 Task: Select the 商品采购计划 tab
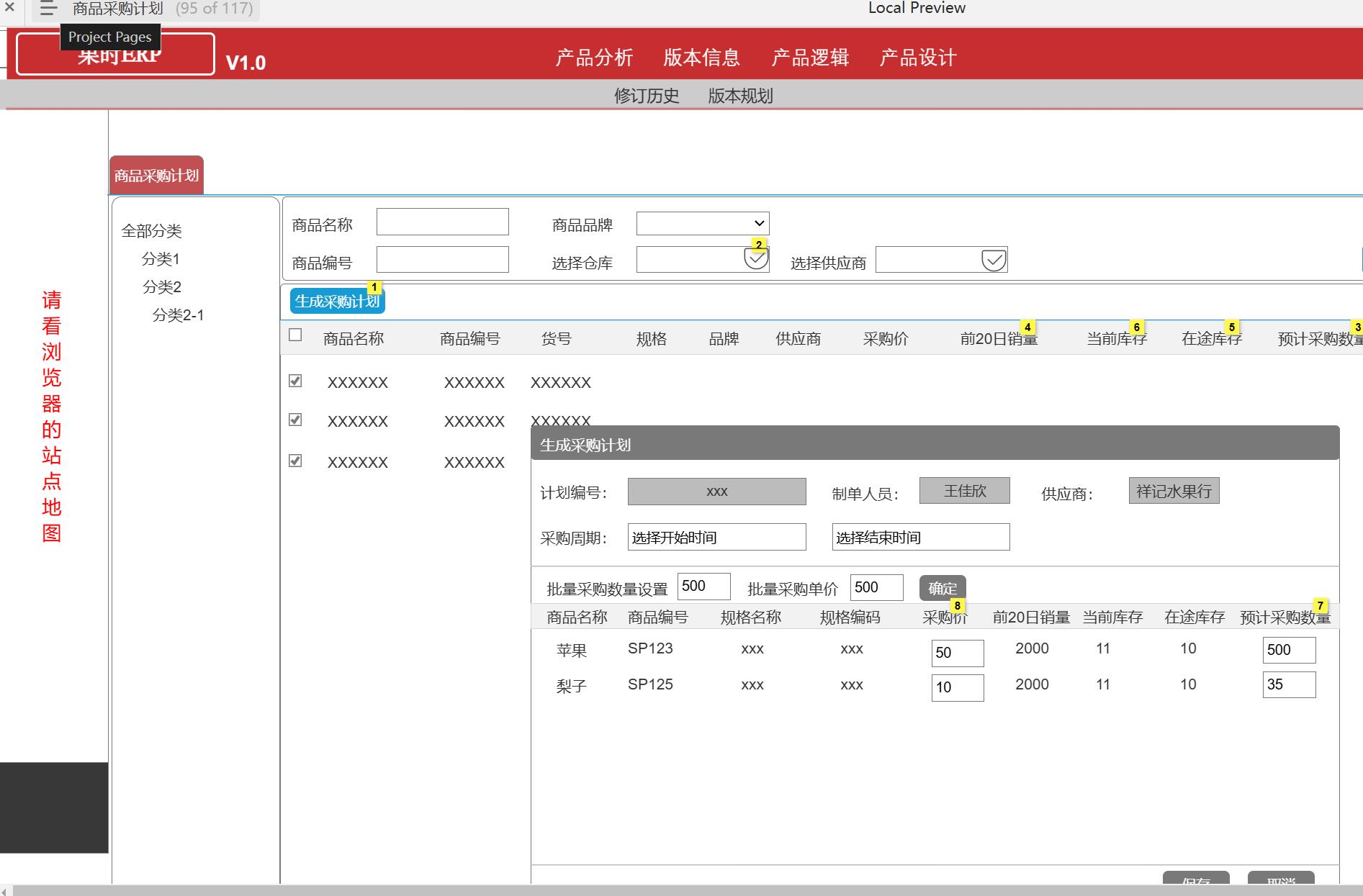tap(156, 176)
